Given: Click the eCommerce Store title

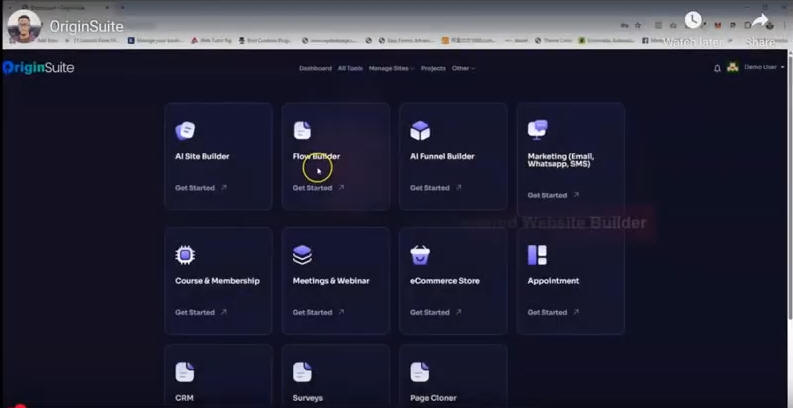Looking at the screenshot, I should point(445,281).
